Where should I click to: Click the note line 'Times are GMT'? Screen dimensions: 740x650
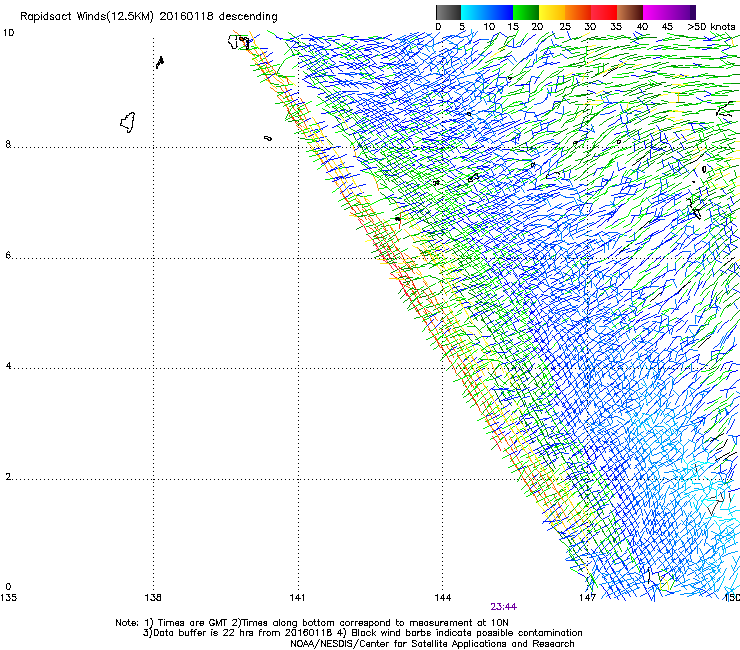point(193,623)
